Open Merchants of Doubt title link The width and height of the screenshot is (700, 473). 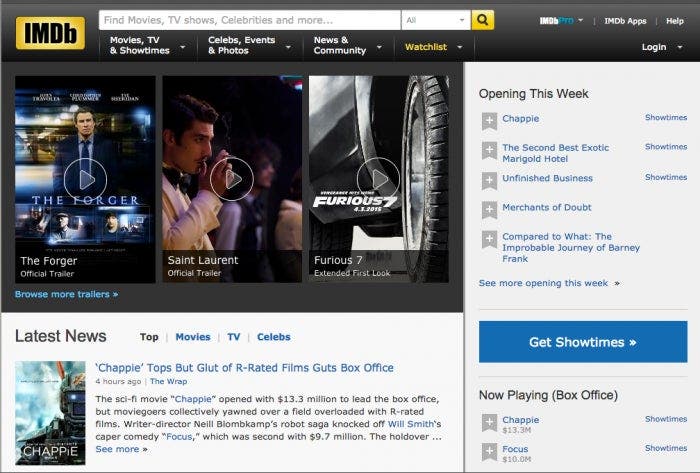pos(546,207)
